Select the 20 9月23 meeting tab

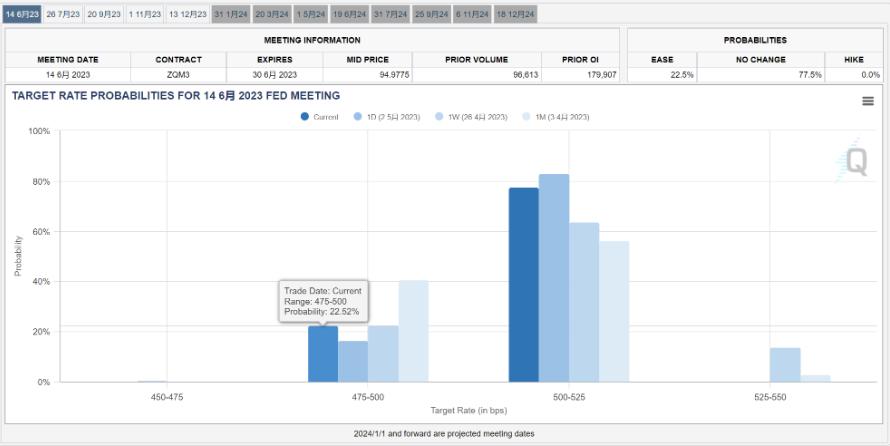pos(104,14)
